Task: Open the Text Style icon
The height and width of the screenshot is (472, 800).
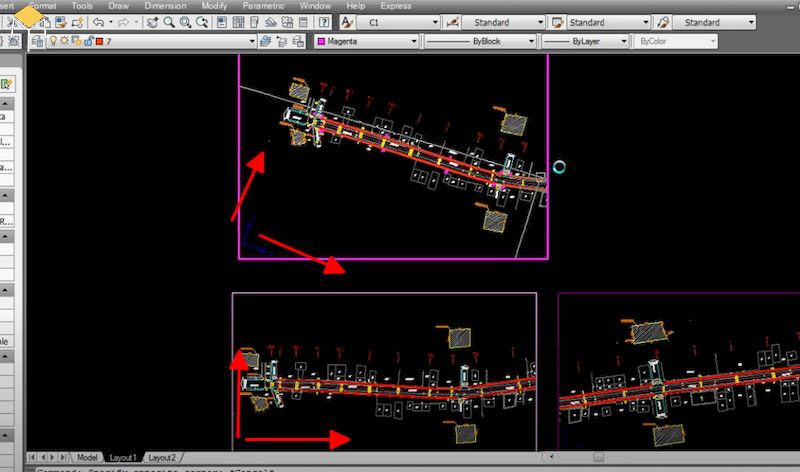Action: (347, 22)
